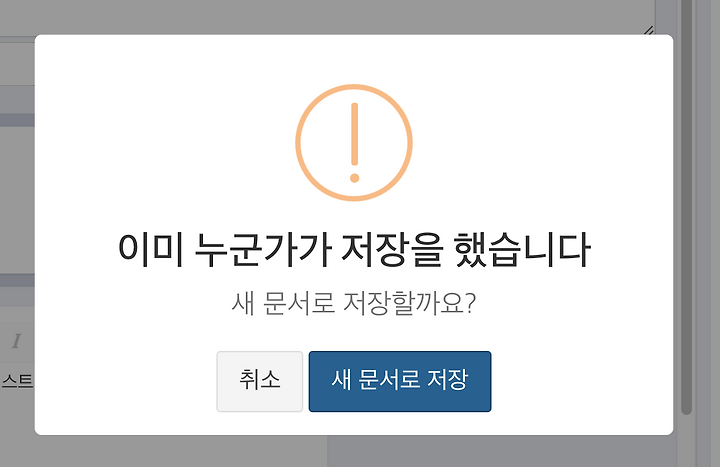Viewport: 720px width, 467px height.
Task: Click the textarea resize handle behind dialog
Action: point(649,30)
